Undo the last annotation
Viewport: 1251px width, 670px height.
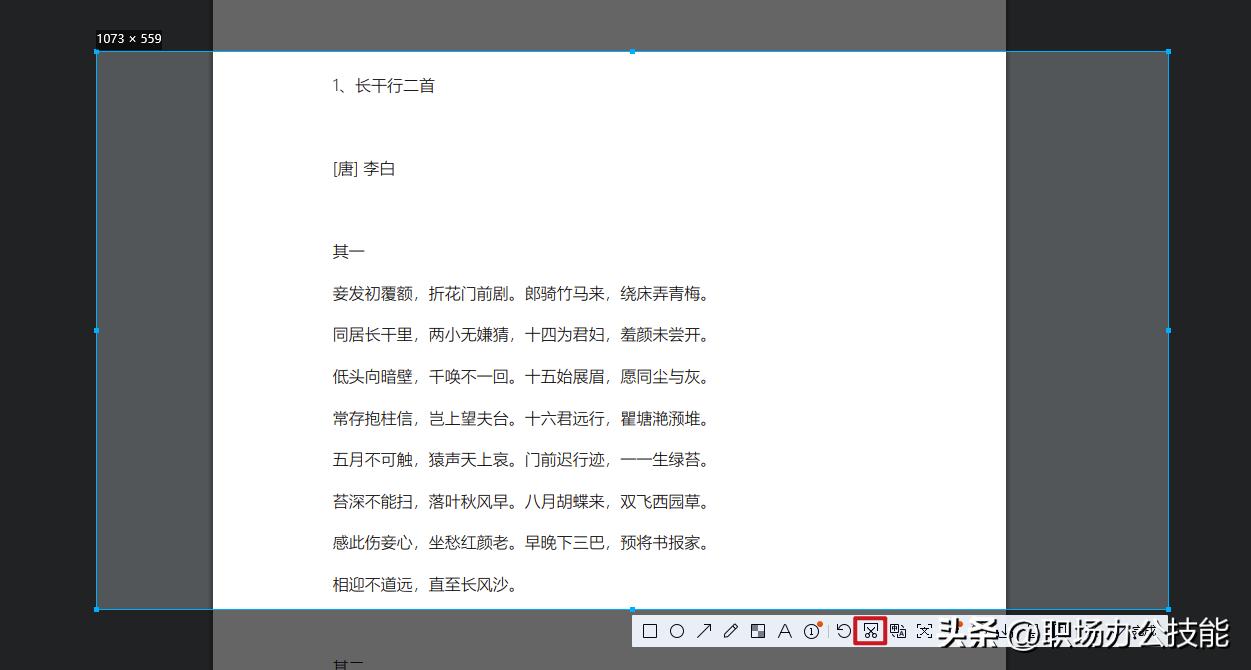coord(843,631)
